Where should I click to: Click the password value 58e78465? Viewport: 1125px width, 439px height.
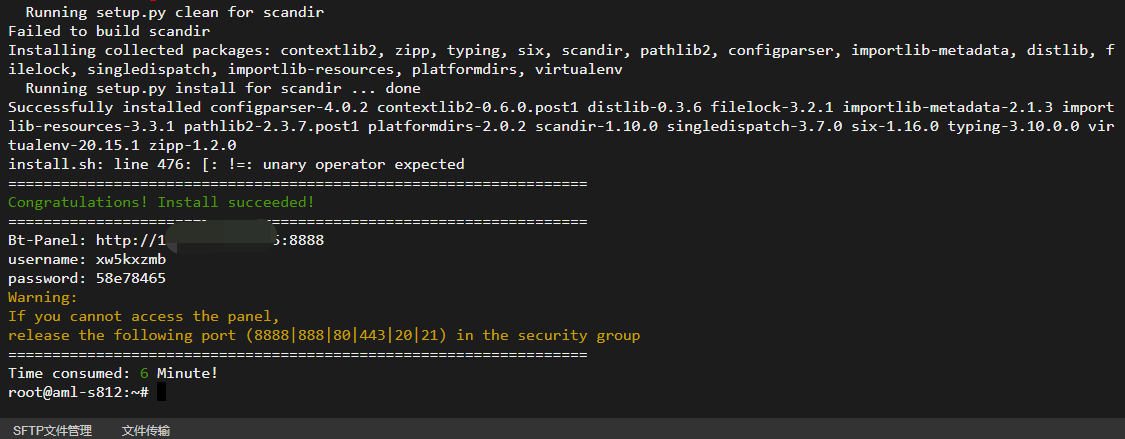tap(131, 278)
